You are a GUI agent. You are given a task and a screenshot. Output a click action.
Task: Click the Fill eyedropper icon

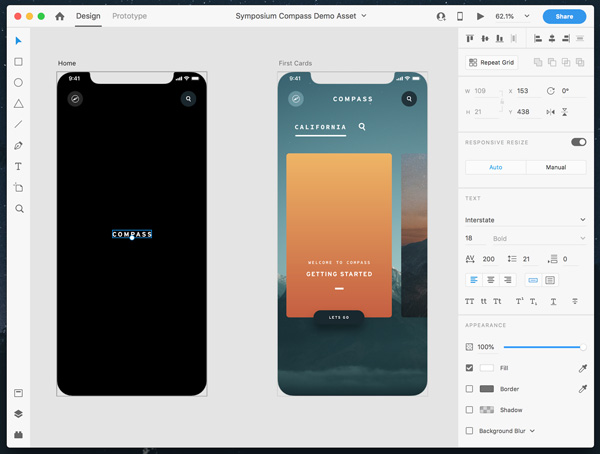(x=582, y=368)
